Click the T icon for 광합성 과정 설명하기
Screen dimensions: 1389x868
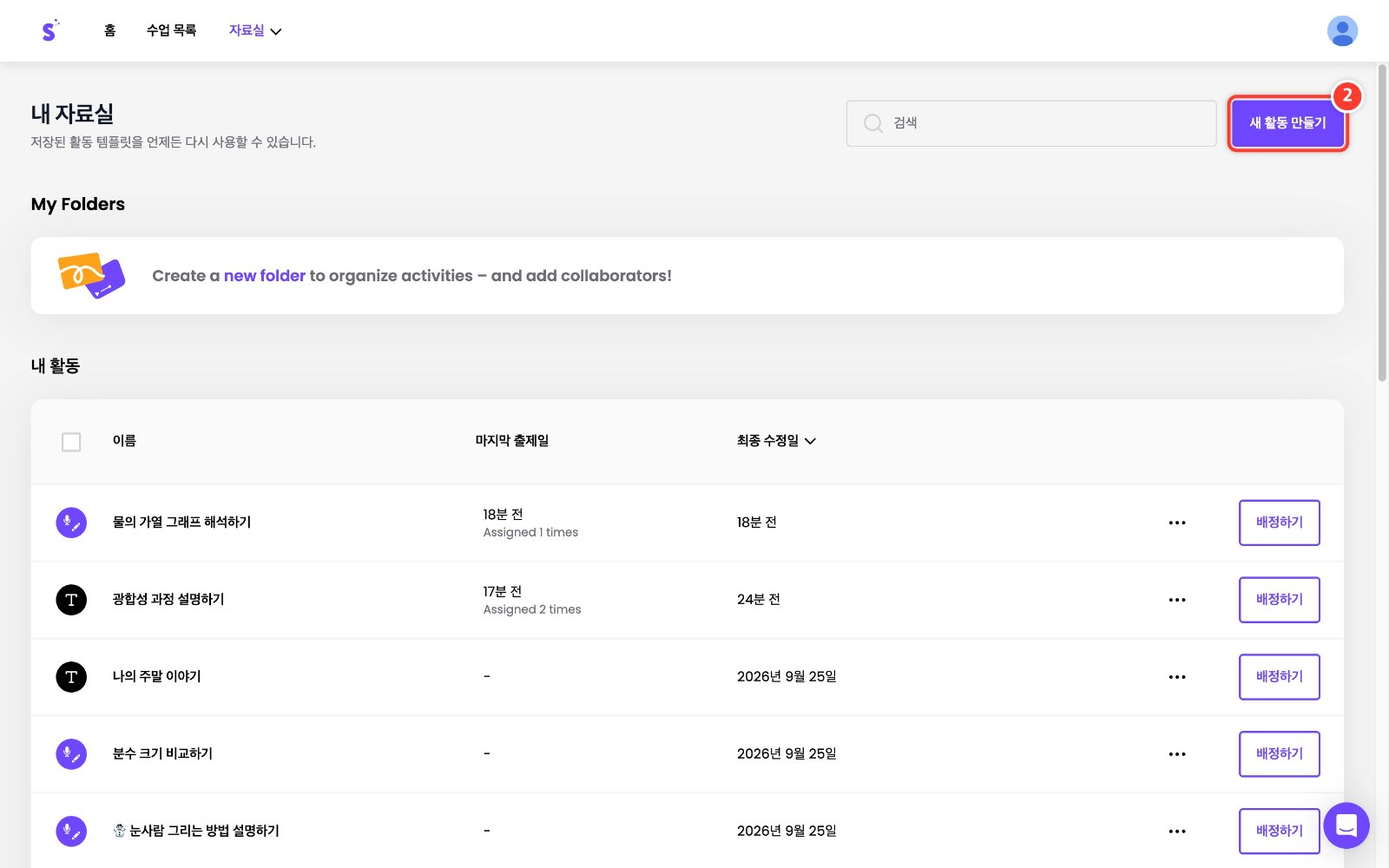tap(71, 600)
